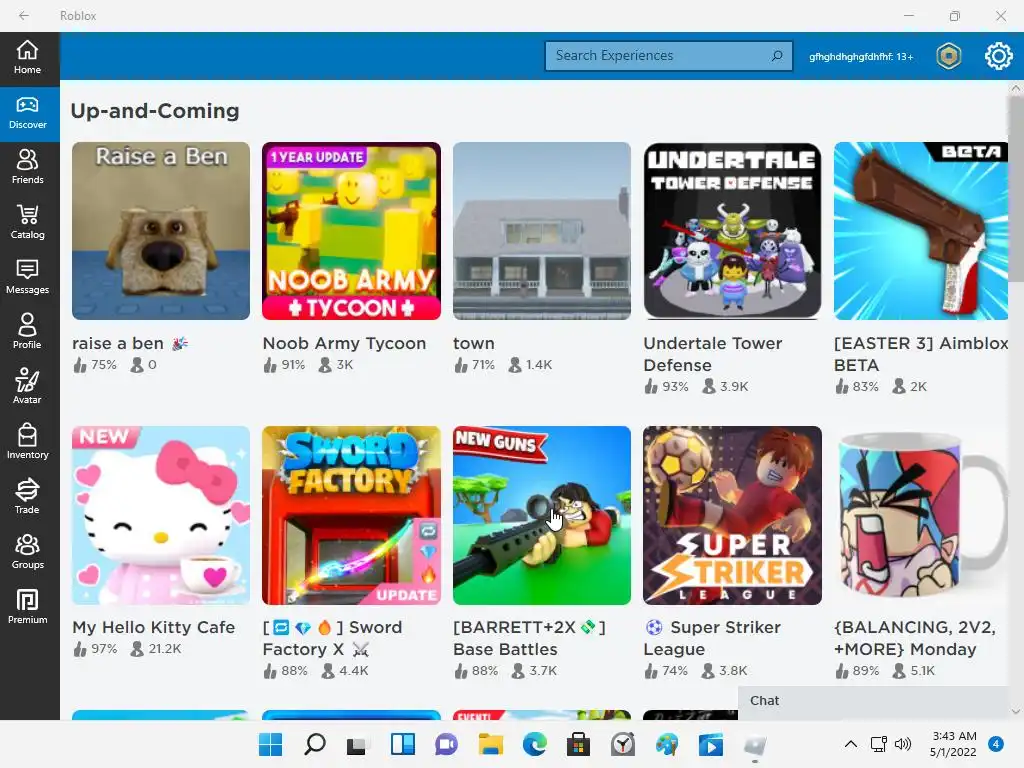Click the scrollbar down arrow

1016,711
